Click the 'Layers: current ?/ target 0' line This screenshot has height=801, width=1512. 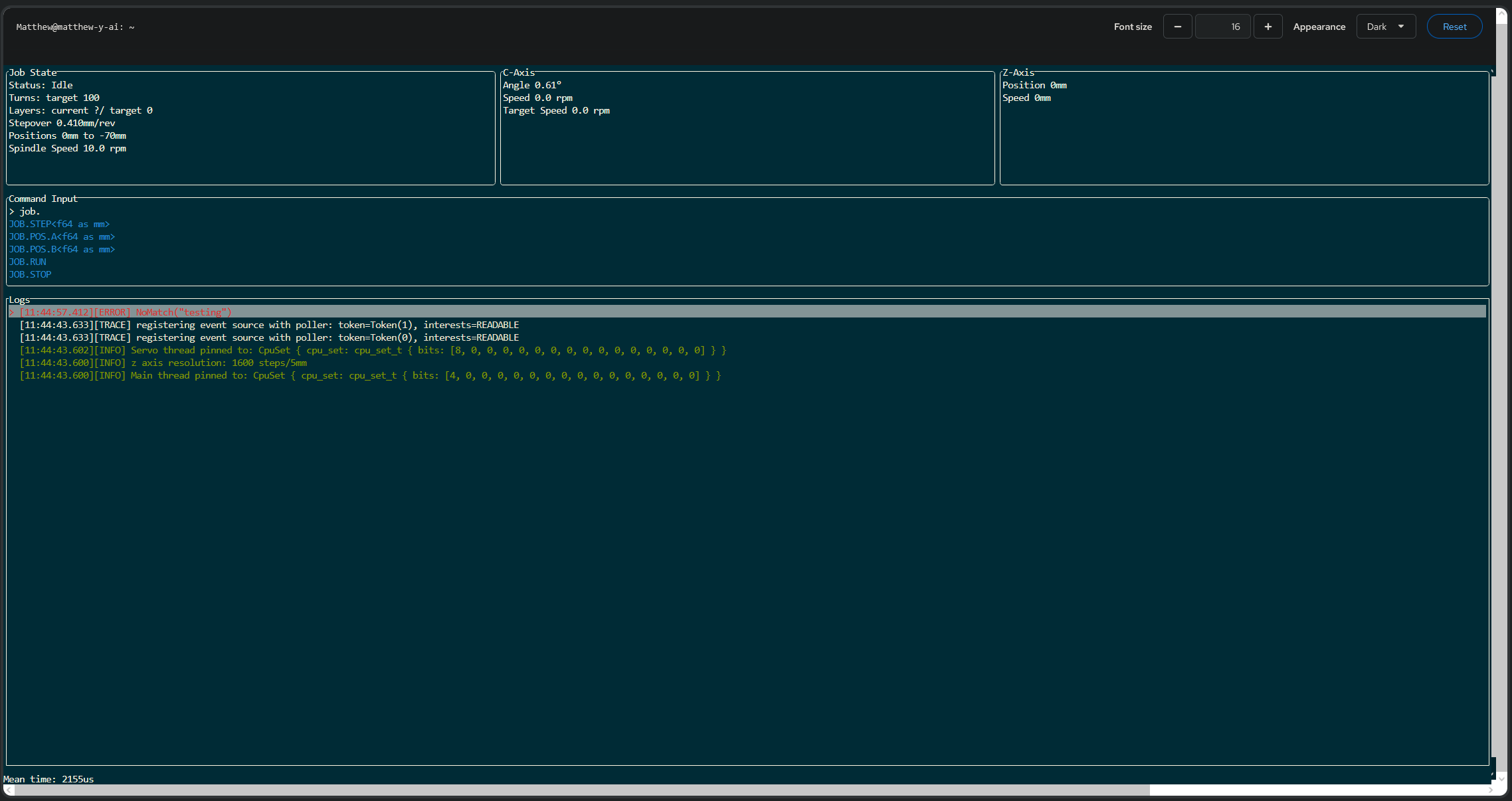80,110
